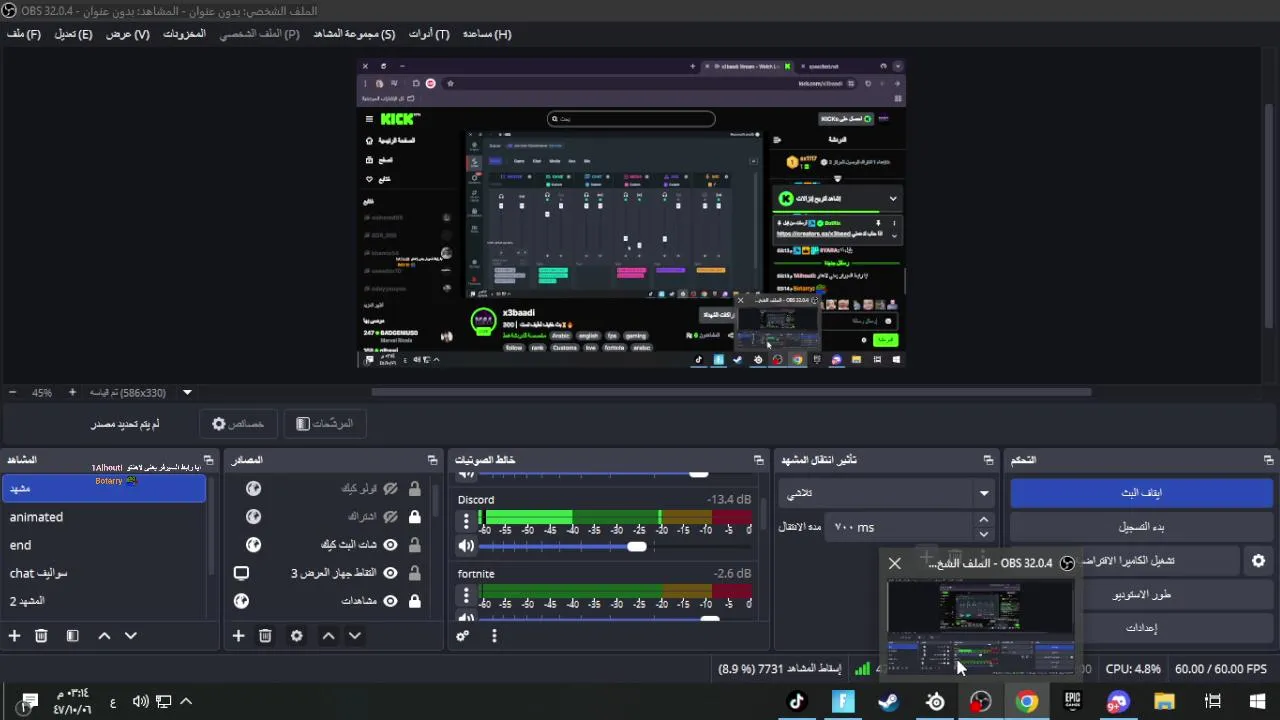Open virtual camera settings gear
The height and width of the screenshot is (720, 1280).
click(x=1259, y=562)
